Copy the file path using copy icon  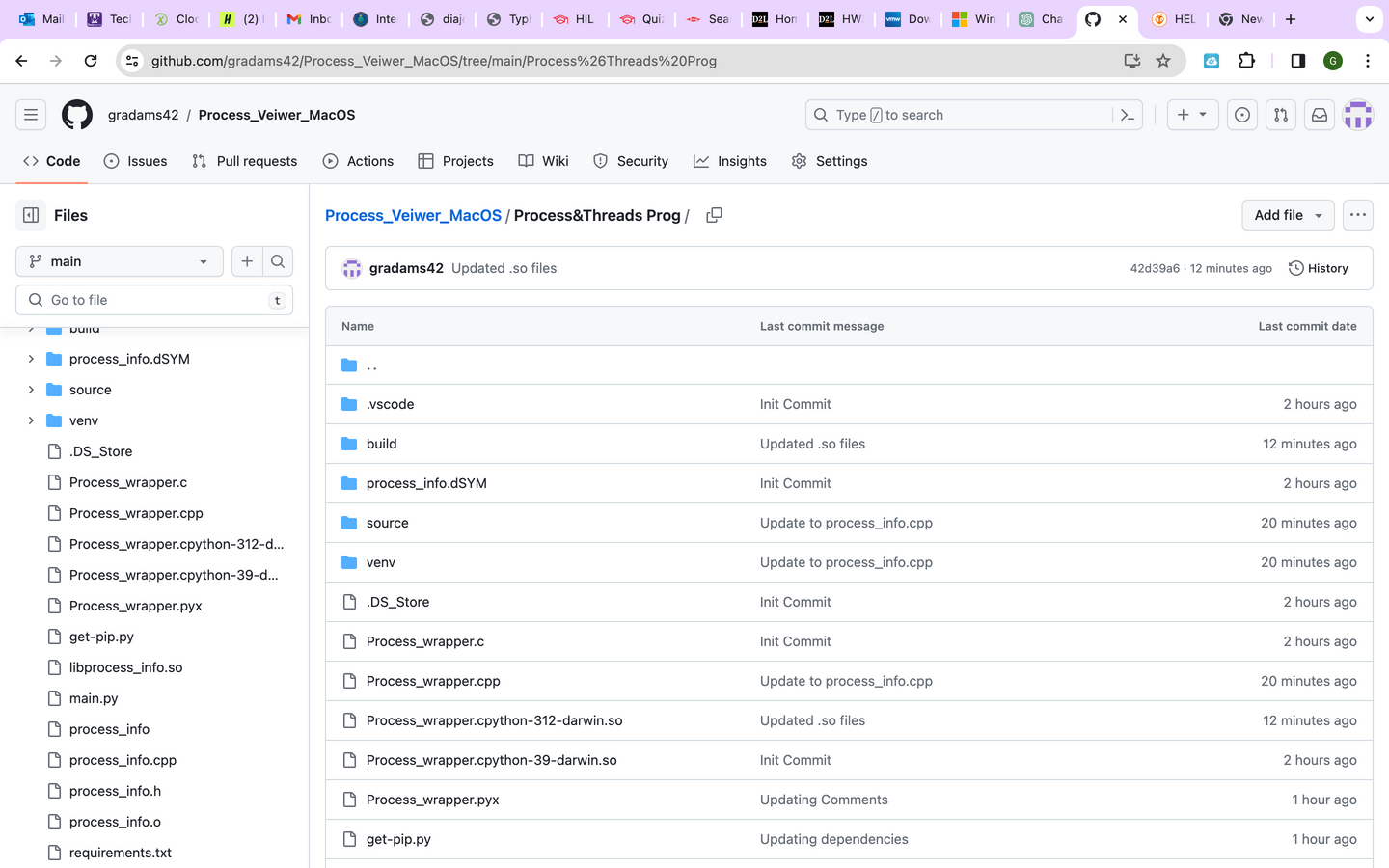click(x=714, y=215)
